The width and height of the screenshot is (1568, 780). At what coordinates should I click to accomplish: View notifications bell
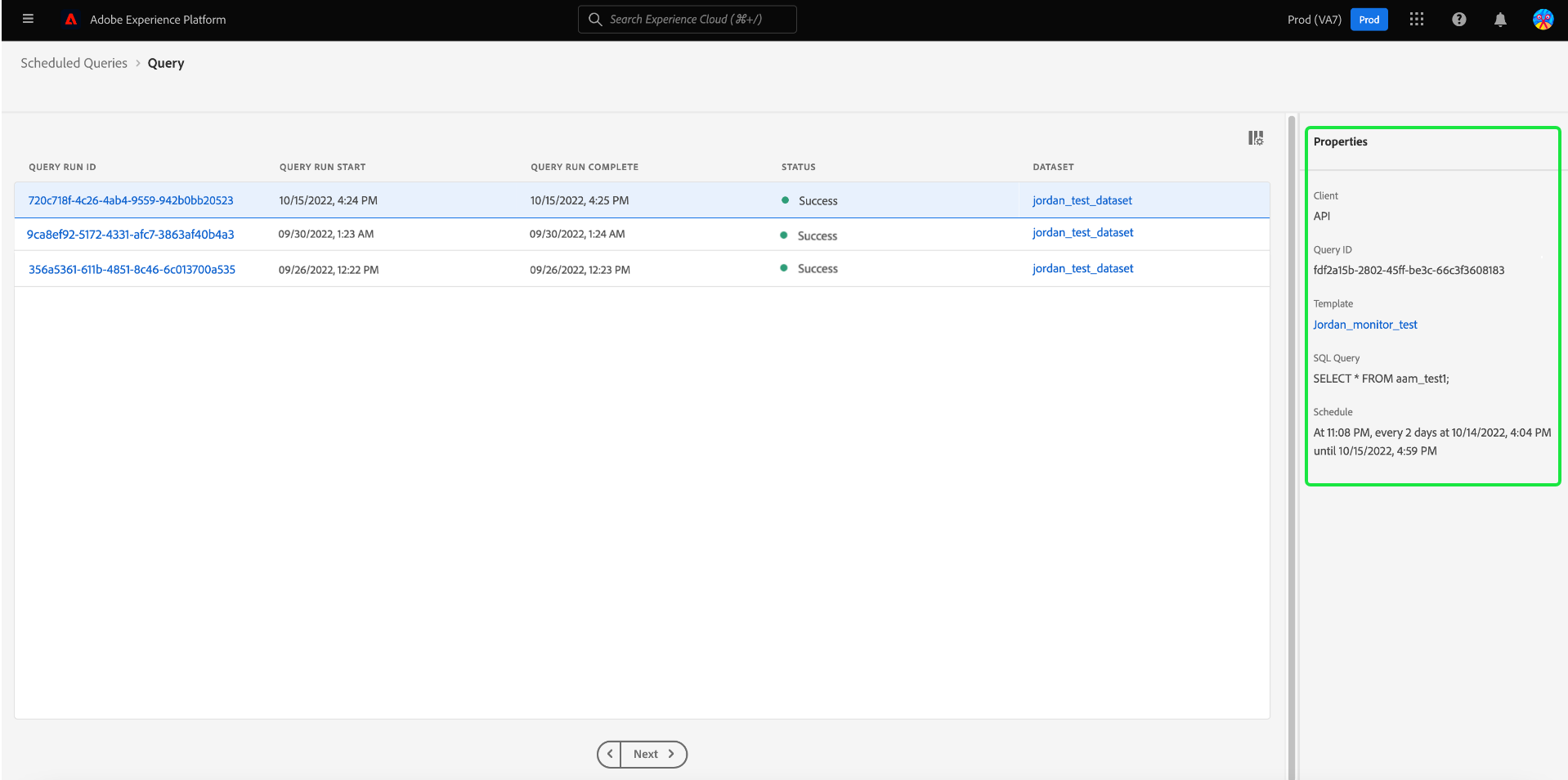1500,20
